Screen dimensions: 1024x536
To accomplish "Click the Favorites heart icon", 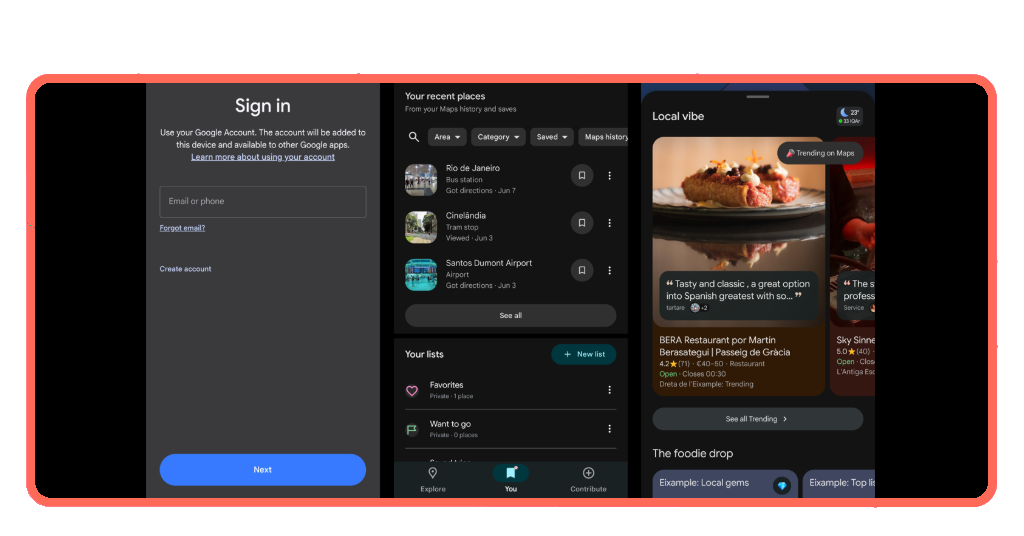I will 412,390.
